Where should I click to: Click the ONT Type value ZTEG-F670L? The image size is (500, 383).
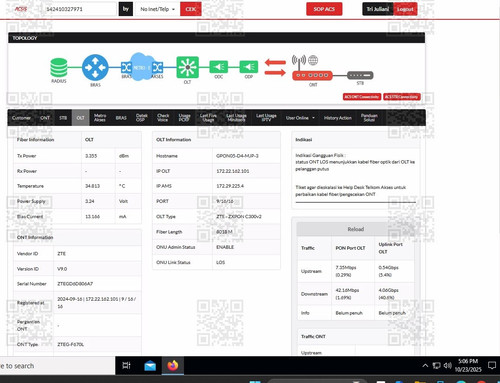coord(70,344)
